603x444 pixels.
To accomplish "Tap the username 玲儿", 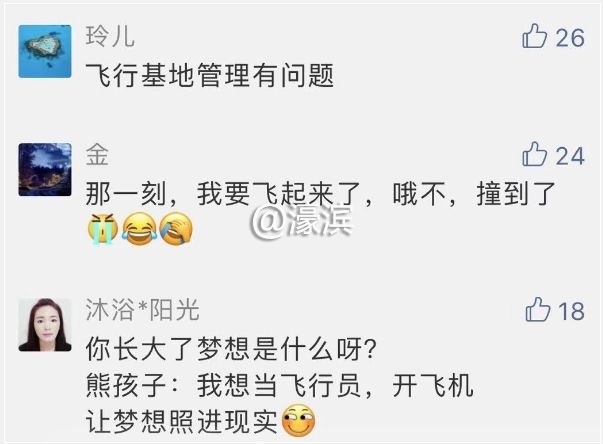I will 110,37.
